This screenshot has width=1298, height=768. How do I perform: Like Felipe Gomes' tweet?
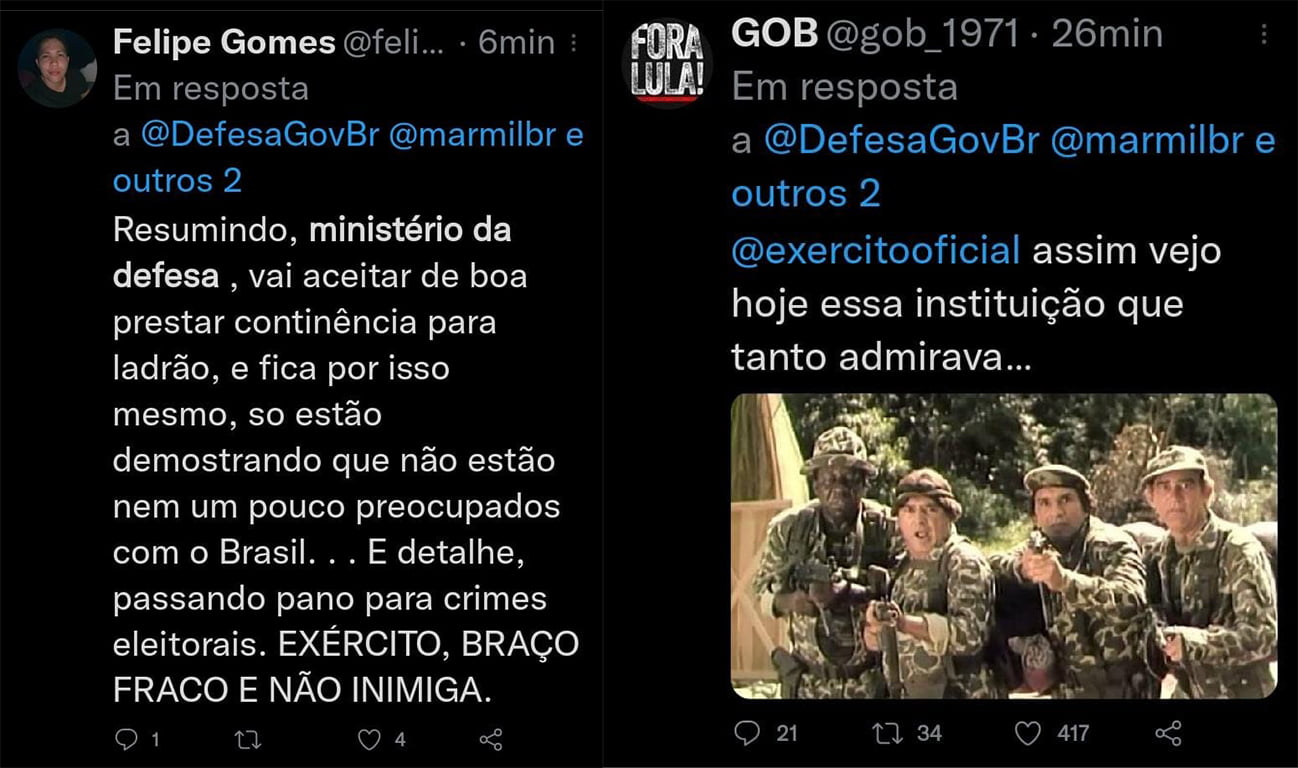[x=370, y=740]
